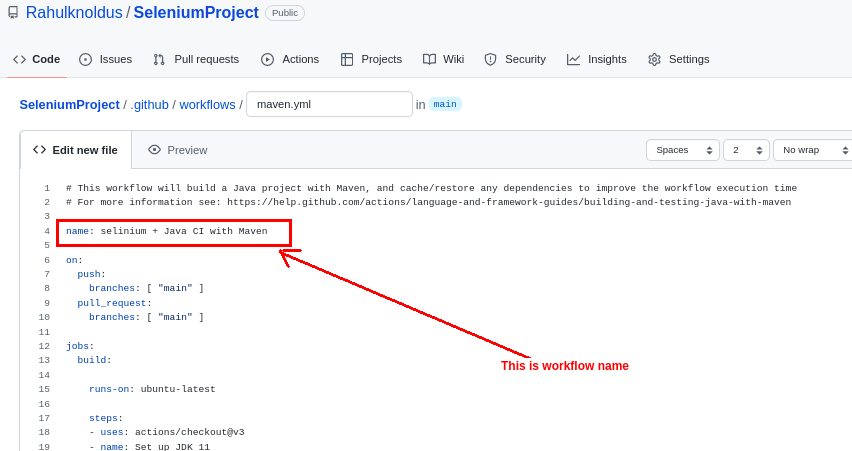The image size is (852, 451).
Task: Click 'Set up JDK 11' on line 19
Action: pyautogui.click(x=172, y=447)
